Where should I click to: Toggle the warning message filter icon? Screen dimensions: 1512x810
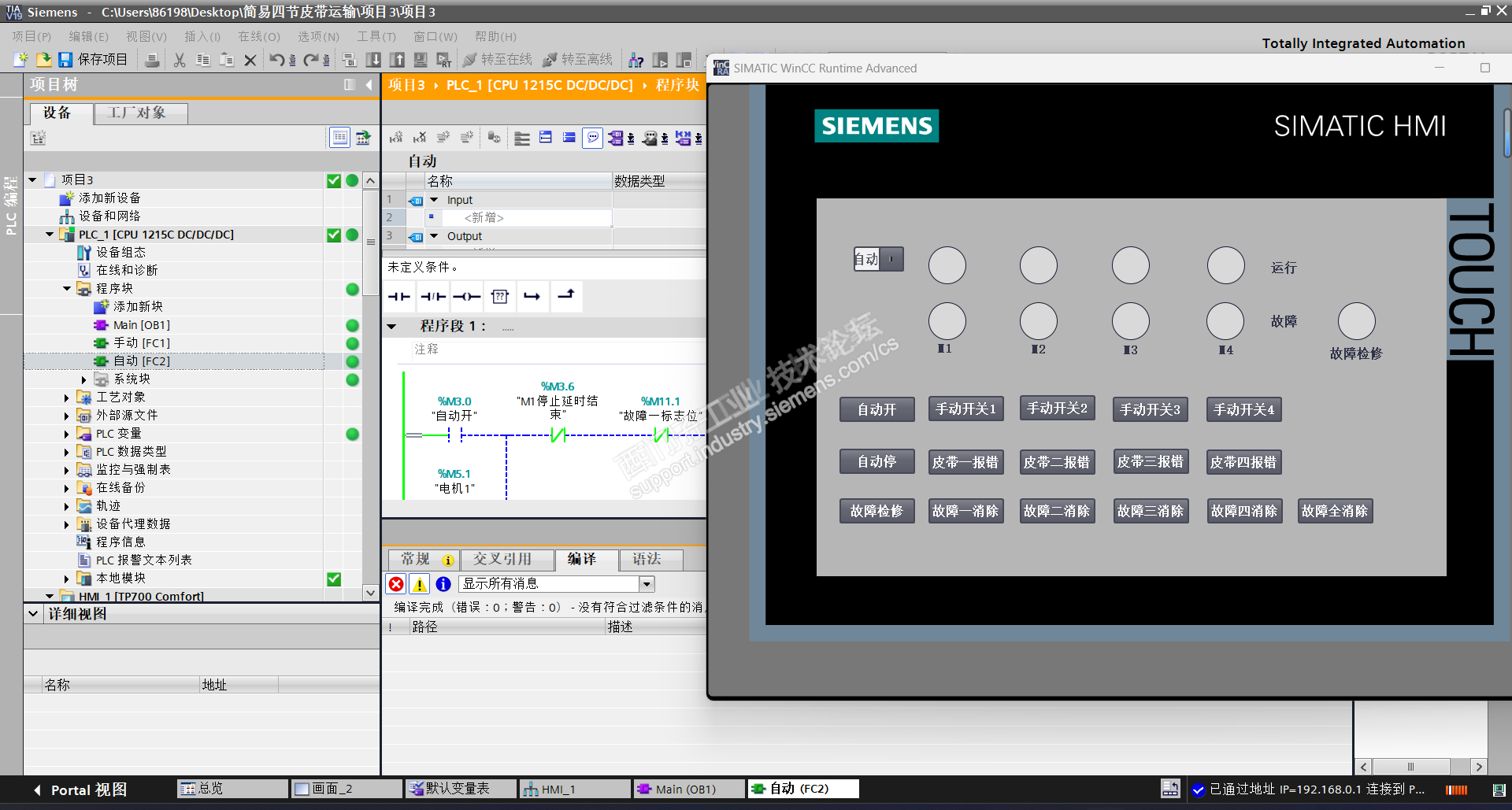tap(420, 584)
